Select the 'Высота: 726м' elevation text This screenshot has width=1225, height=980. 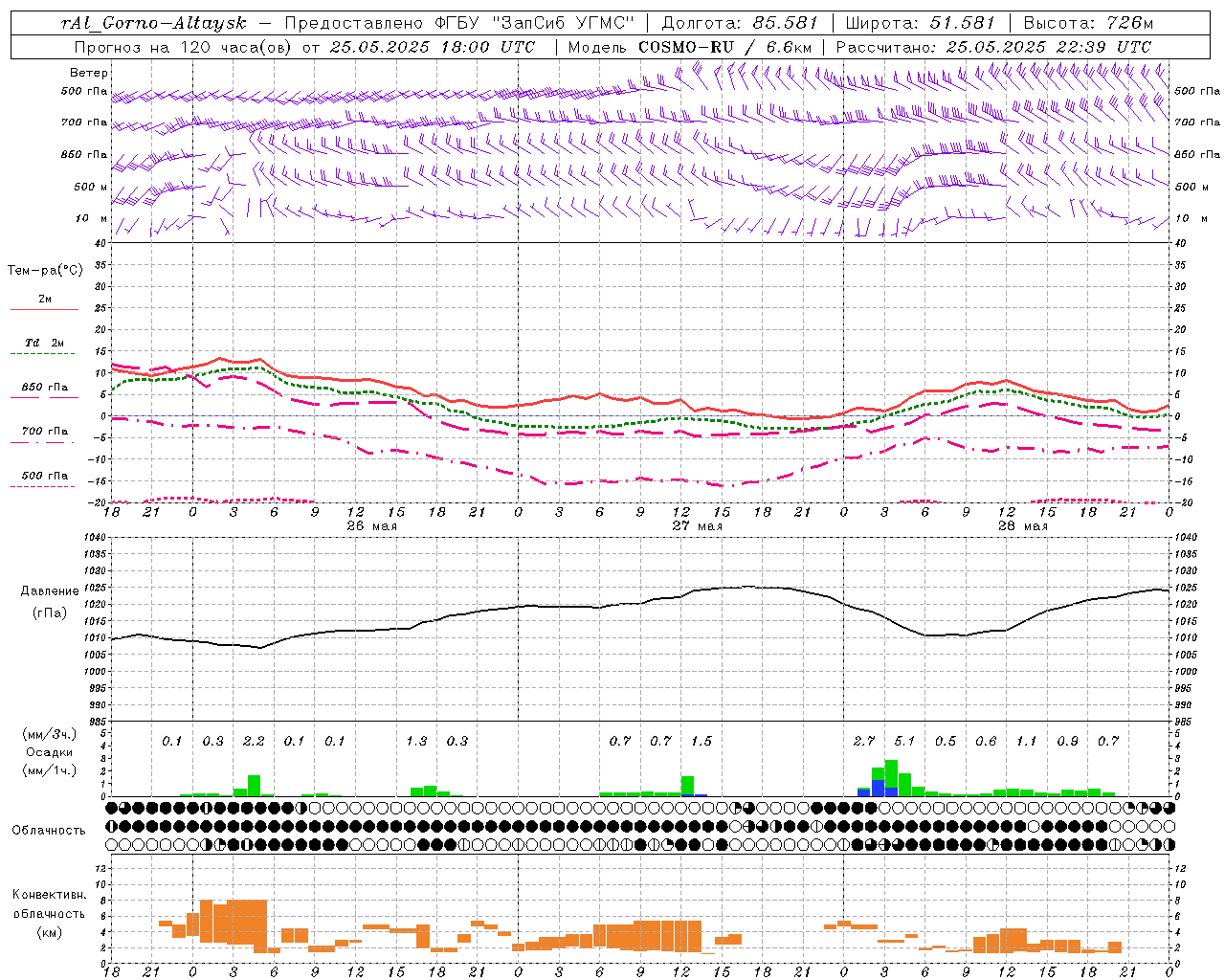1088,22
